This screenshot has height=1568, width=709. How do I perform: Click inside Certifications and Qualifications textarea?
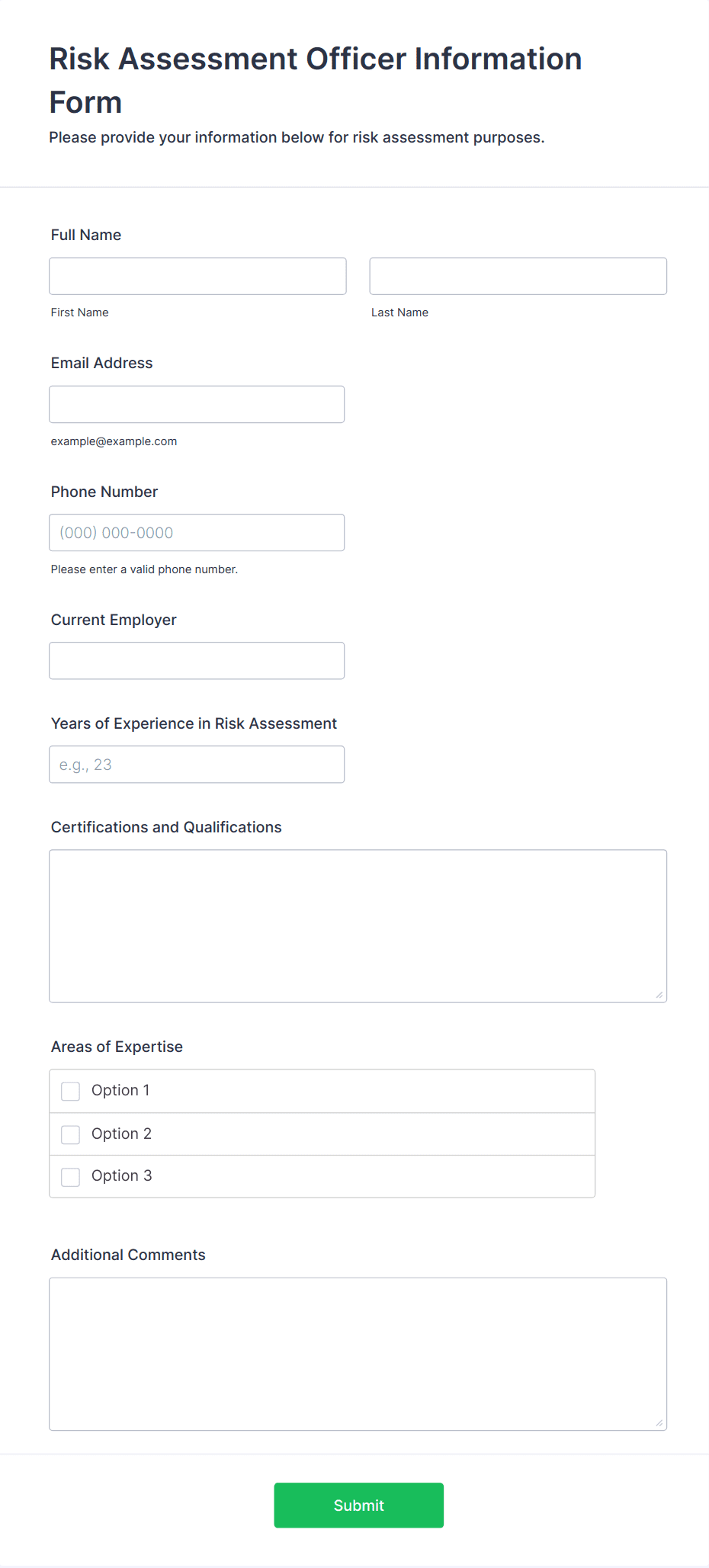[x=358, y=925]
